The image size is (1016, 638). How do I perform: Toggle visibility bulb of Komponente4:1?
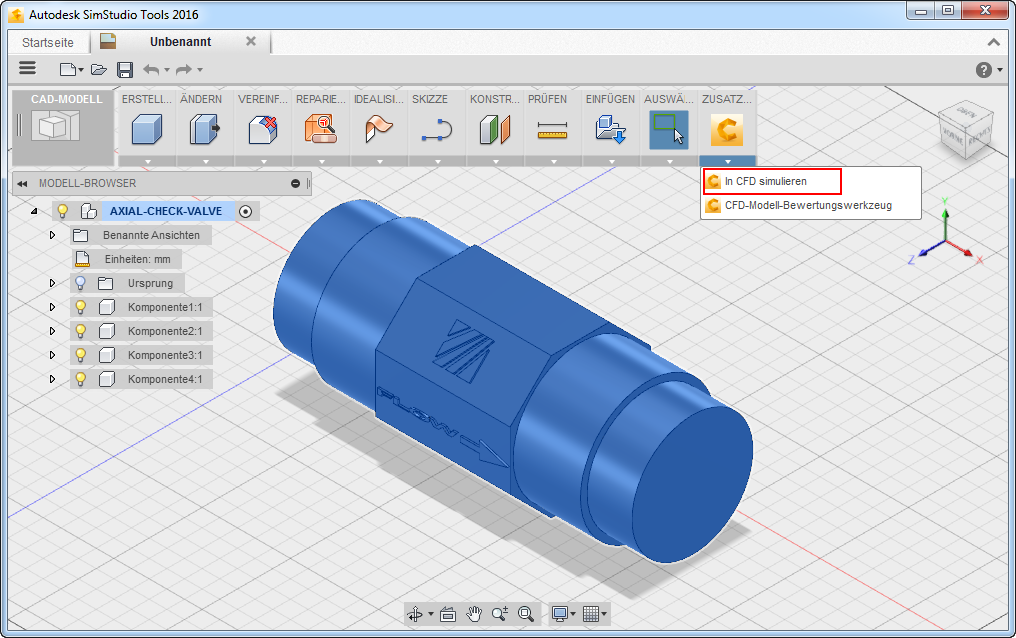(80, 379)
